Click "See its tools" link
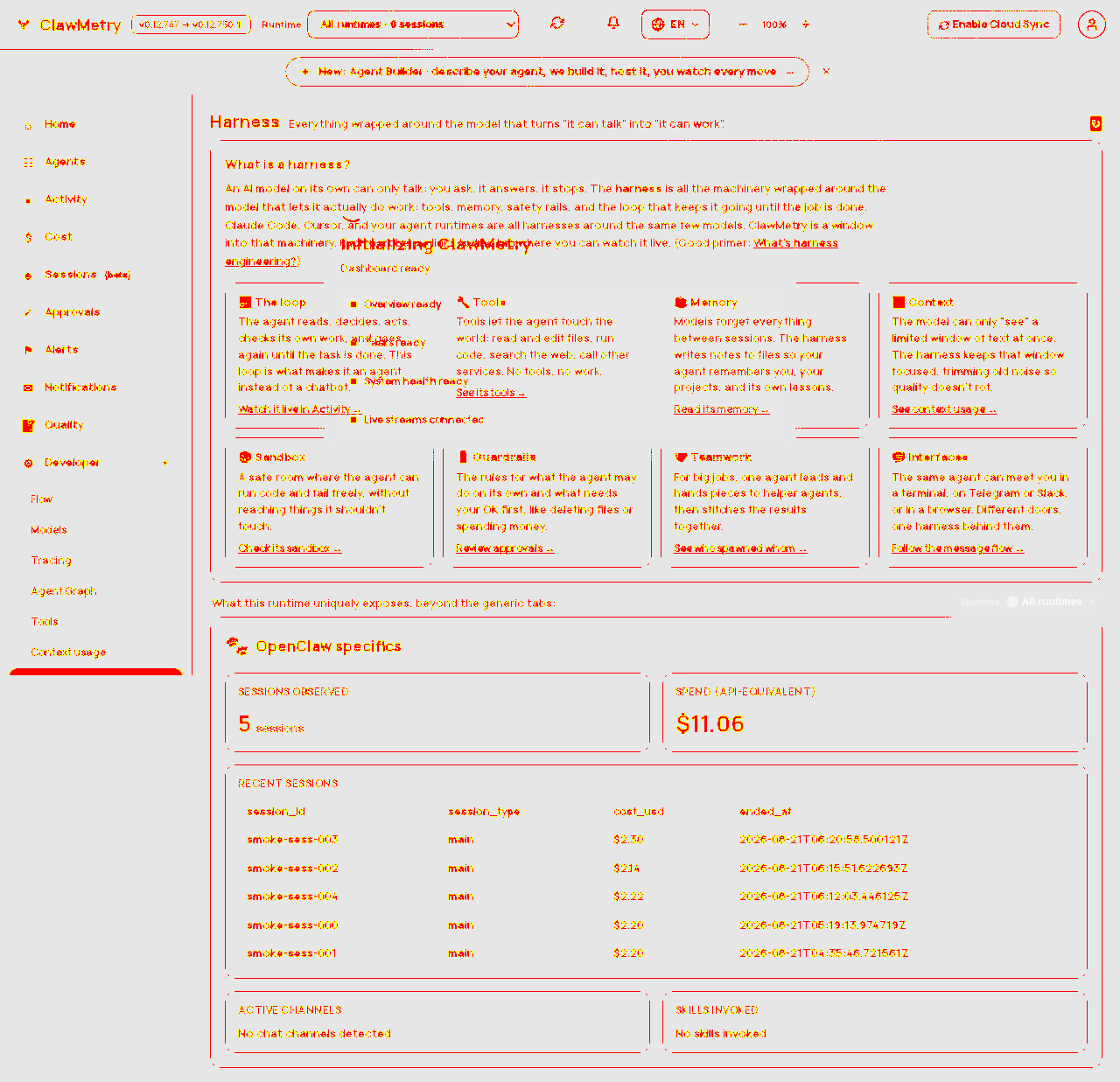Screen dimensions: 1120x1082 click(x=491, y=393)
